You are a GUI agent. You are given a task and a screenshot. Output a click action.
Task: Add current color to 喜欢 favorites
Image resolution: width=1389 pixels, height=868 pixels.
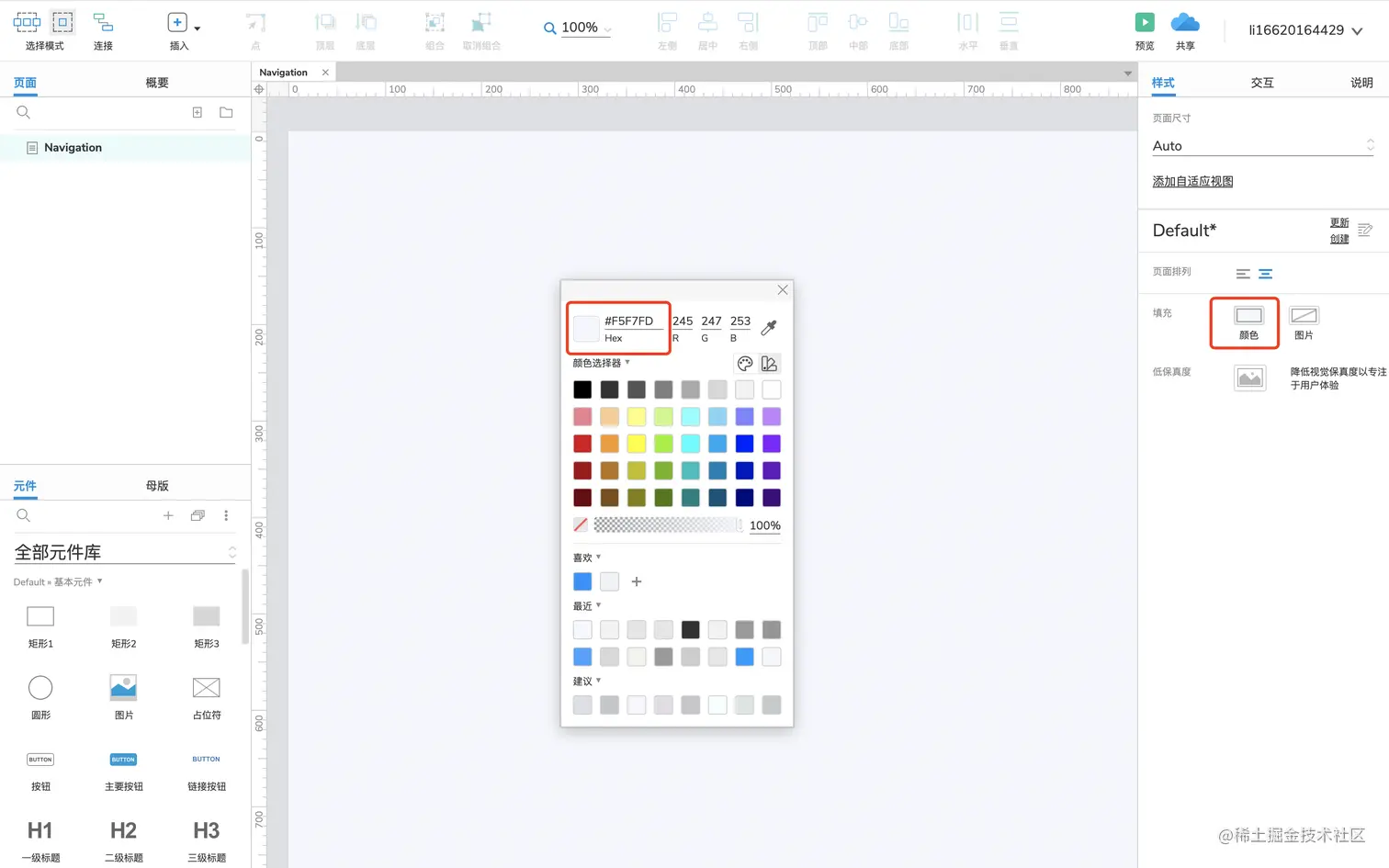click(637, 581)
